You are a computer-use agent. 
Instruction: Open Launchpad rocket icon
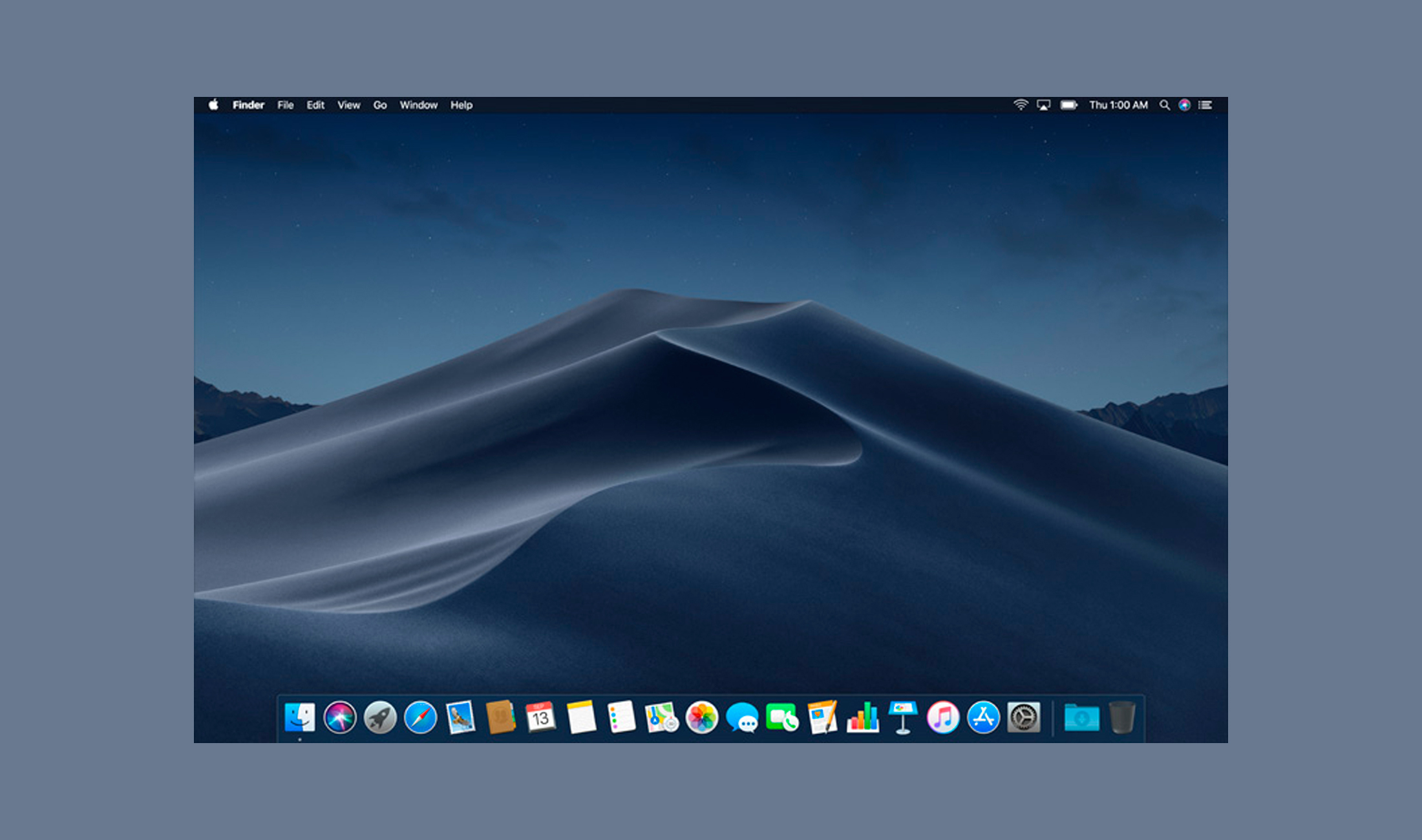[x=380, y=717]
